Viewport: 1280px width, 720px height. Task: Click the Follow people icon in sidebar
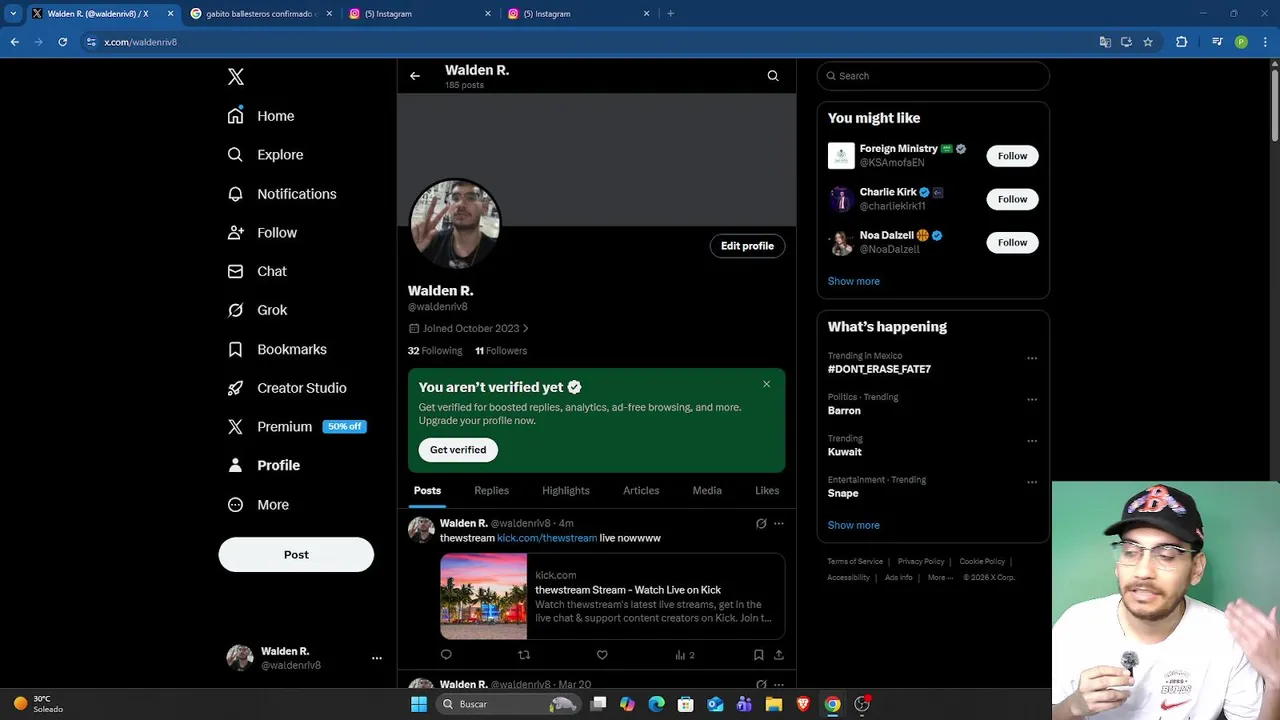tap(236, 232)
